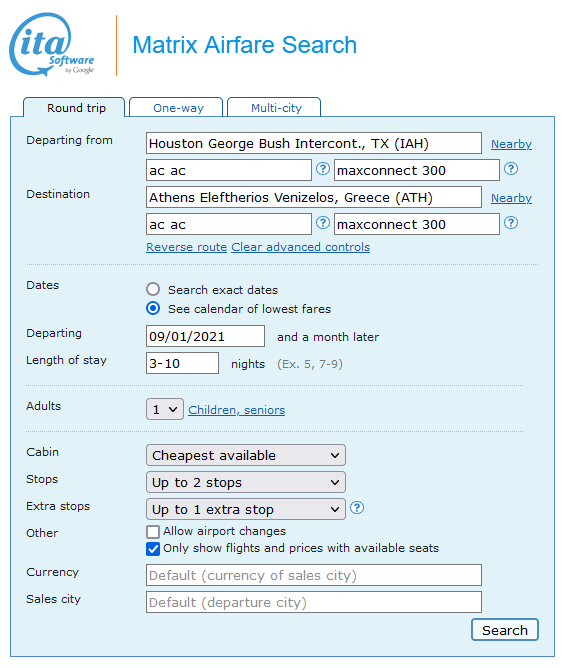Image resolution: width=577 pixels, height=668 pixels.
Task: Click the '(Ex. 5, 7-9)' example text
Action: 310,364
